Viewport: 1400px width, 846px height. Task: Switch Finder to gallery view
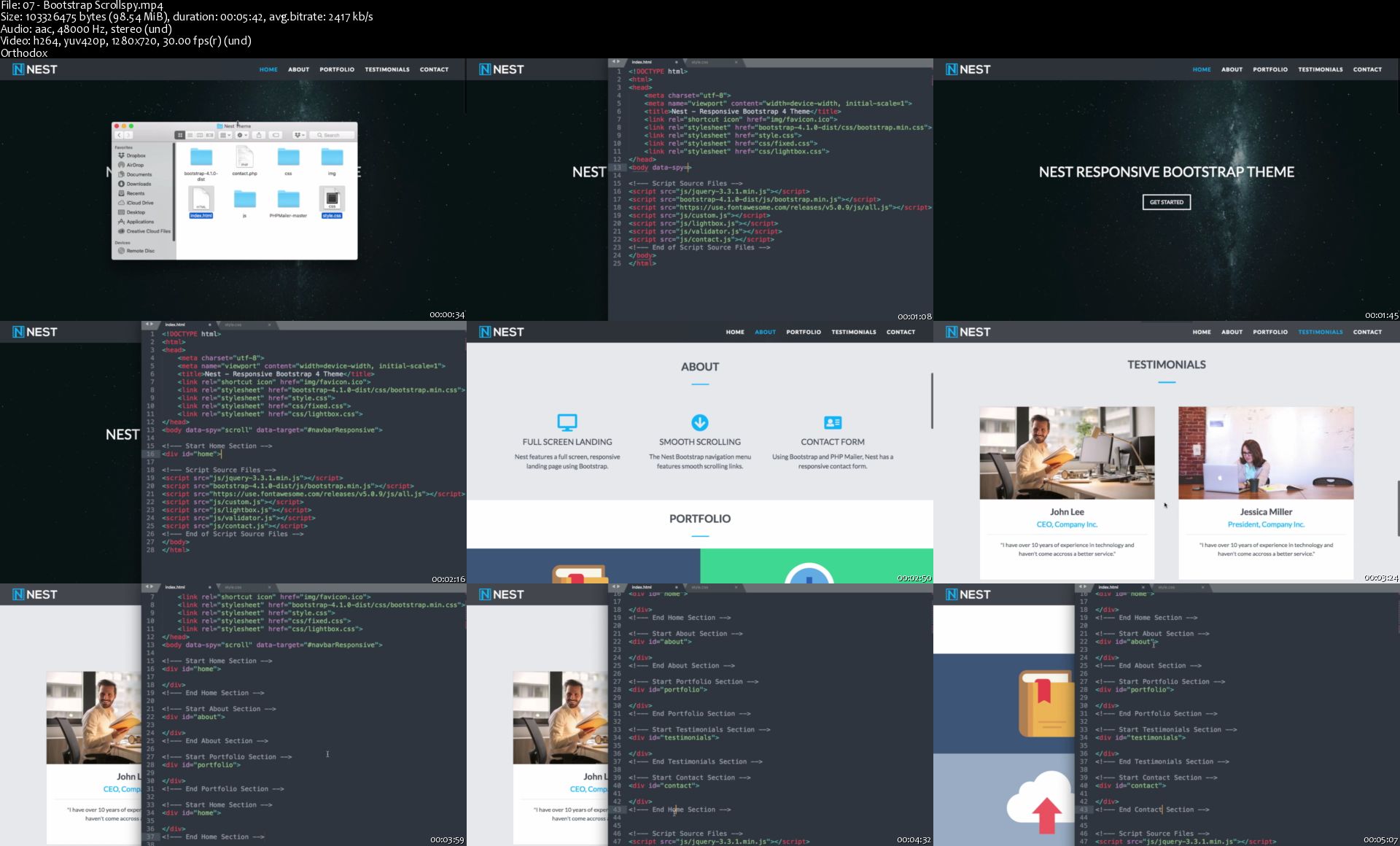coord(209,135)
